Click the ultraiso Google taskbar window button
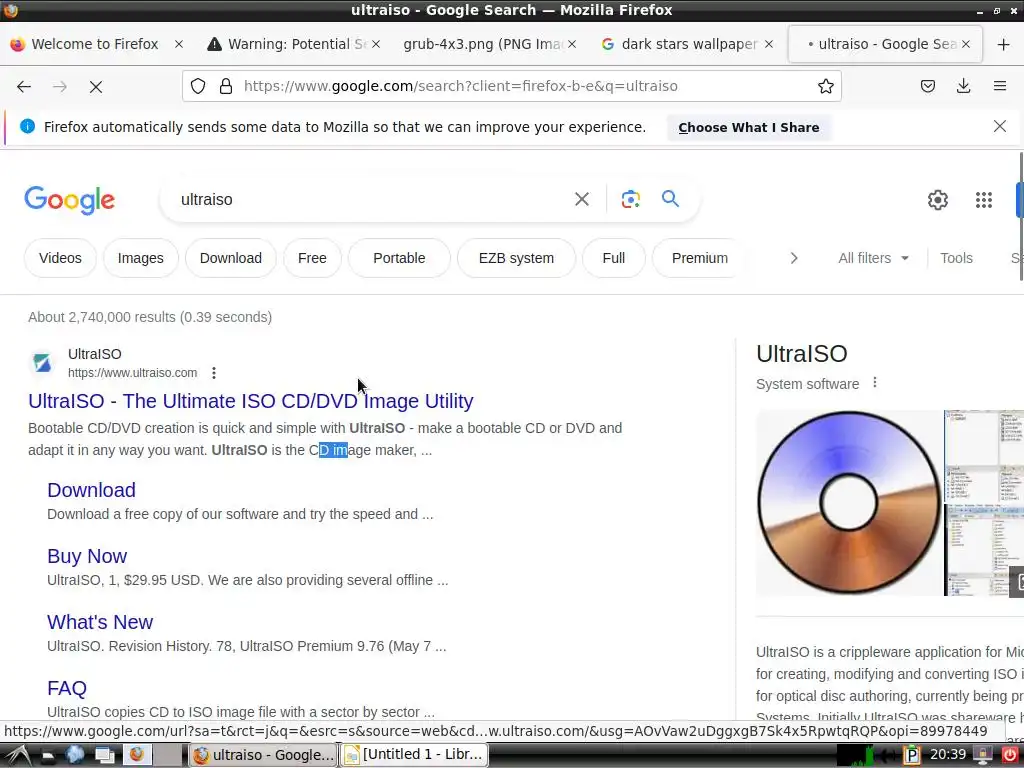1024x768 pixels. [x=264, y=755]
